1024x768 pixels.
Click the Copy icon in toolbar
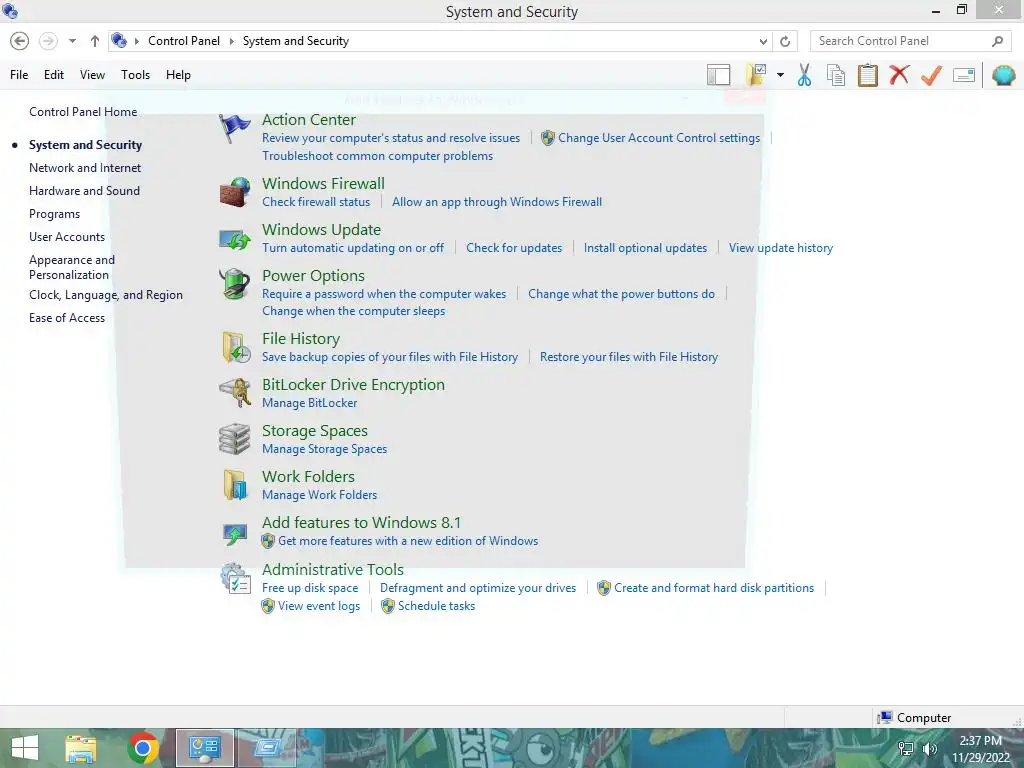(836, 75)
